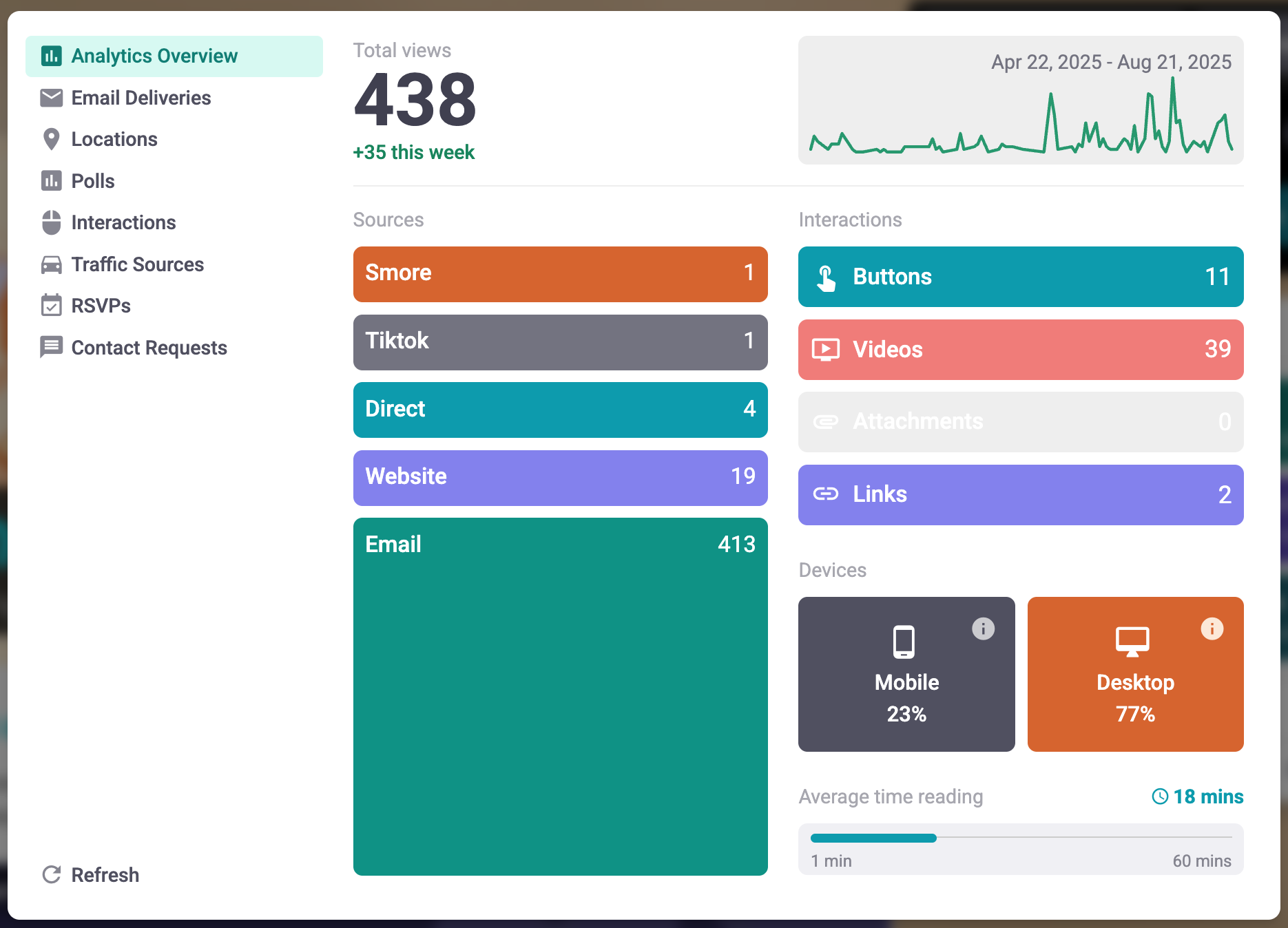Click the Email source block
Image resolution: width=1288 pixels, height=928 pixels.
[x=560, y=696]
